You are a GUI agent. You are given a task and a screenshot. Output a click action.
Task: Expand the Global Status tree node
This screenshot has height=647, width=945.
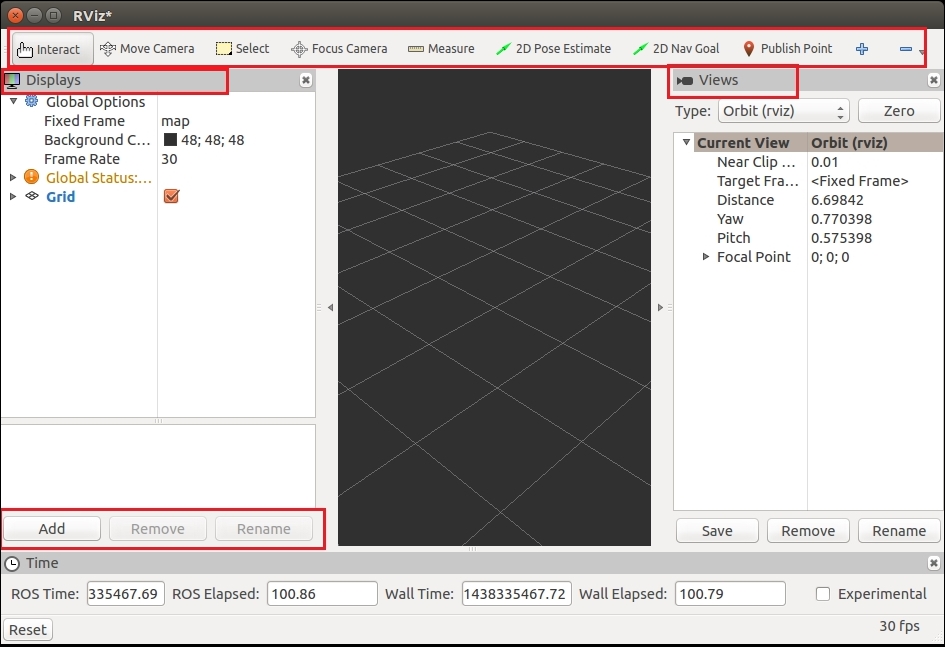[x=13, y=178]
